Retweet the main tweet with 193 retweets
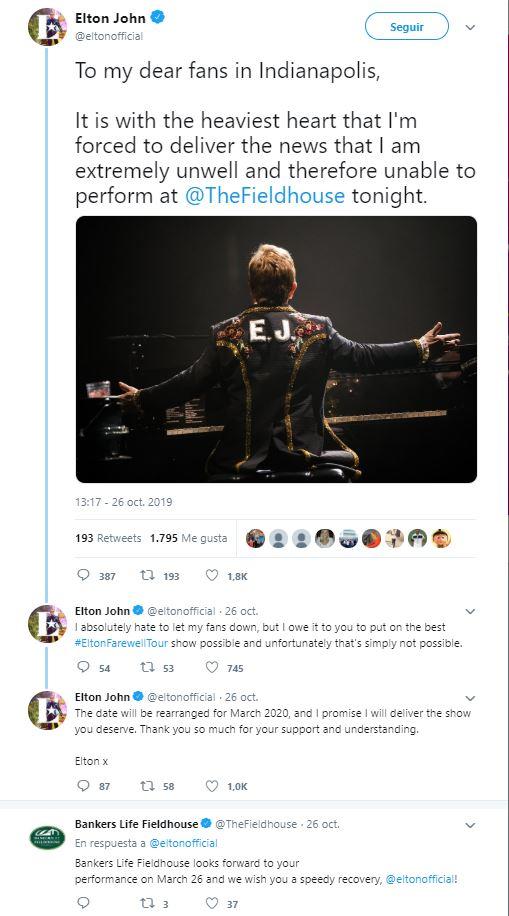Image resolution: width=509 pixels, height=916 pixels. pos(147,575)
